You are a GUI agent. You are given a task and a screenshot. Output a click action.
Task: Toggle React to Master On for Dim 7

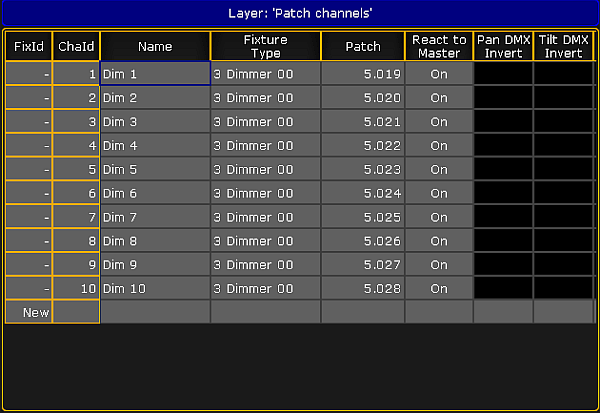(439, 217)
